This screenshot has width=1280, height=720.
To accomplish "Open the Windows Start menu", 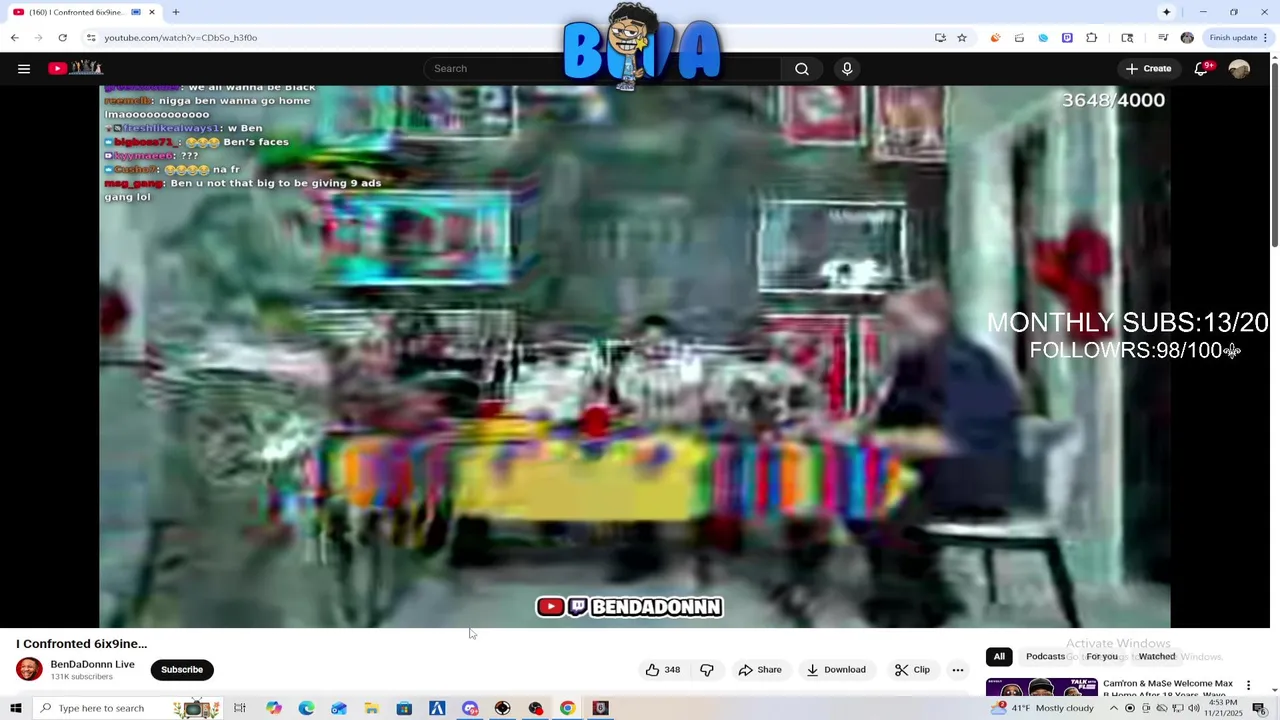I will pos(15,708).
